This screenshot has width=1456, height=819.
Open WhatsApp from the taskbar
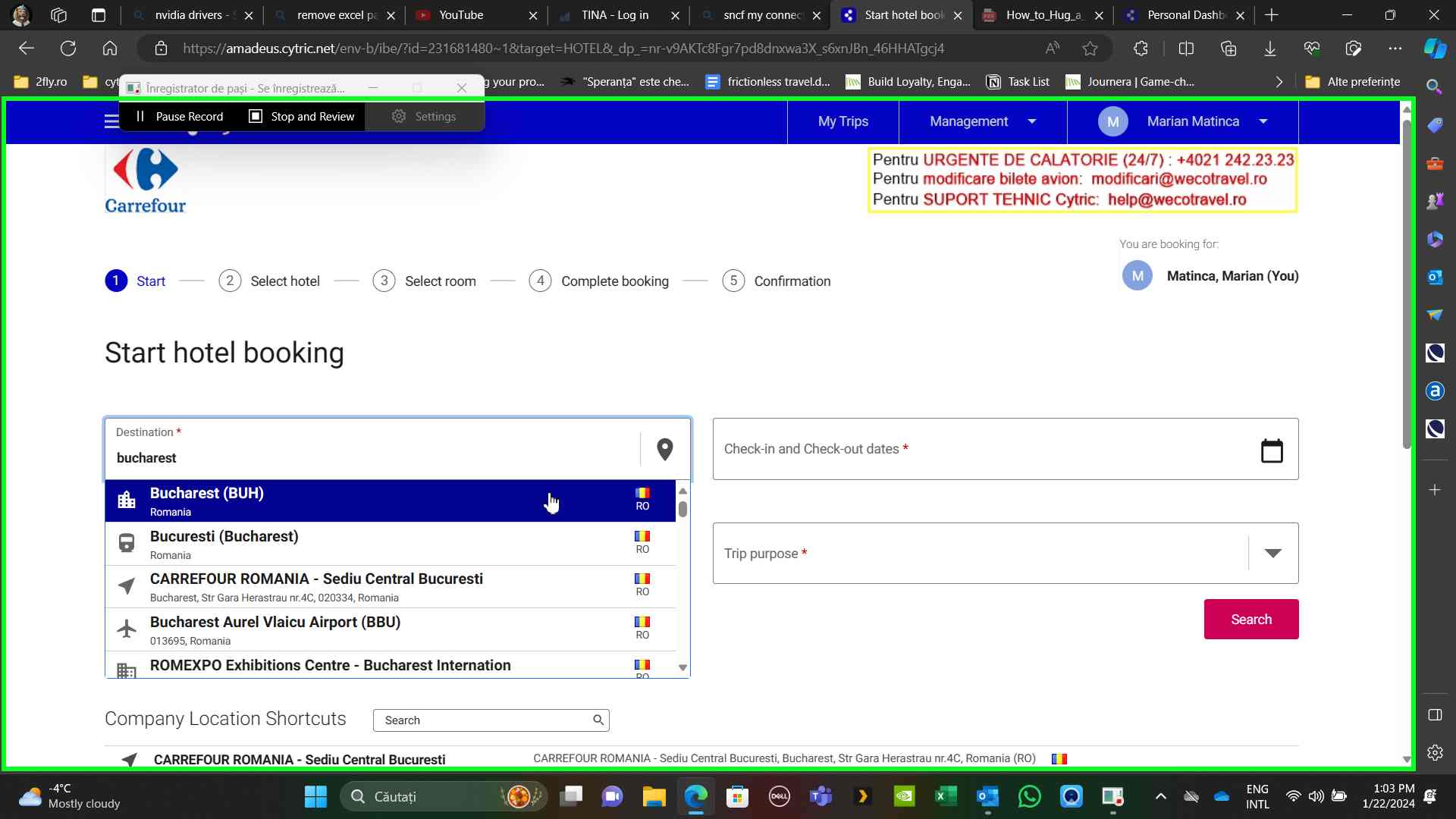[1029, 796]
